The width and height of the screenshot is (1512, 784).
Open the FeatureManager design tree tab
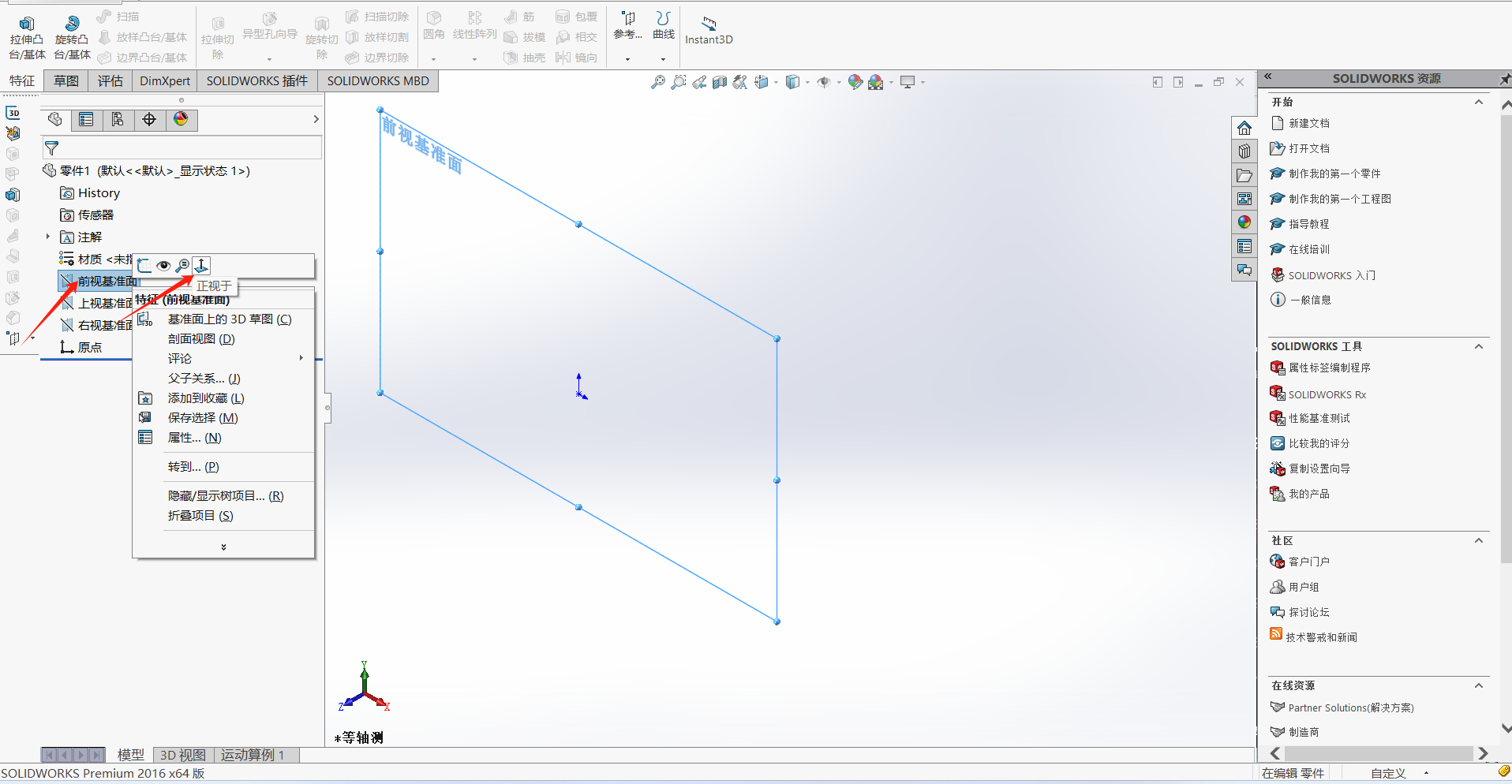54,119
